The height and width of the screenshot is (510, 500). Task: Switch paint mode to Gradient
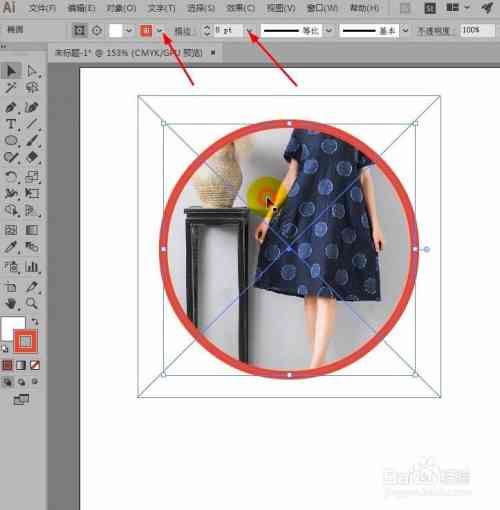pyautogui.click(x=21, y=365)
